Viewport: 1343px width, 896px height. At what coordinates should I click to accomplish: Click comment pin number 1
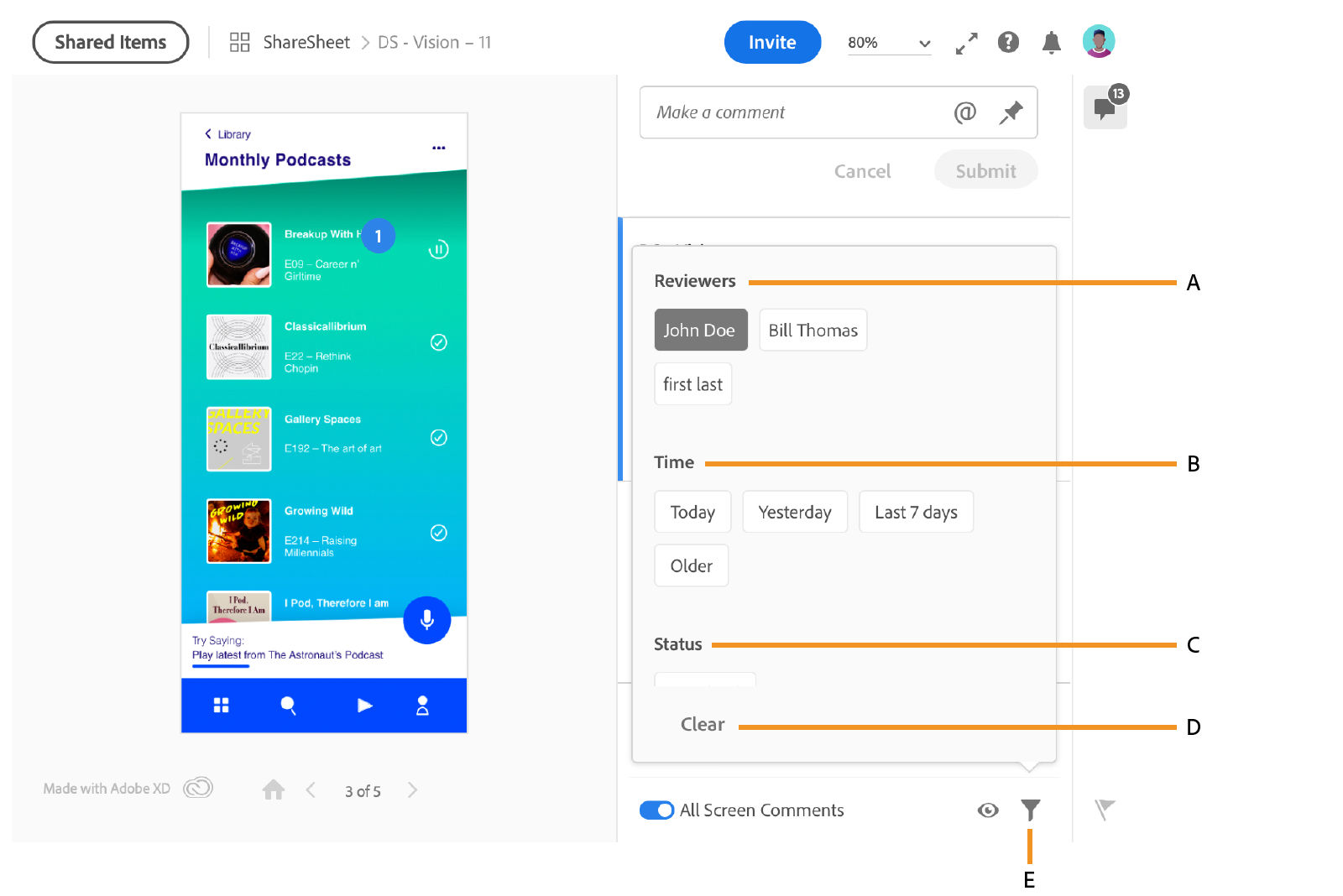378,237
